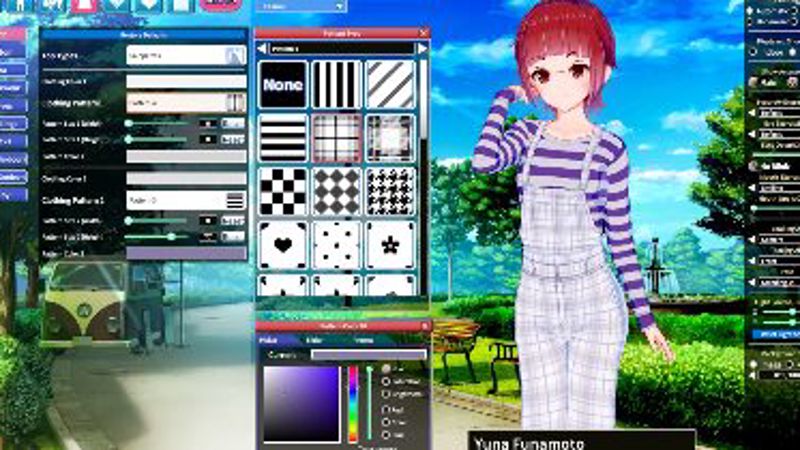Click the rainbow hue strip

pyautogui.click(x=353, y=404)
